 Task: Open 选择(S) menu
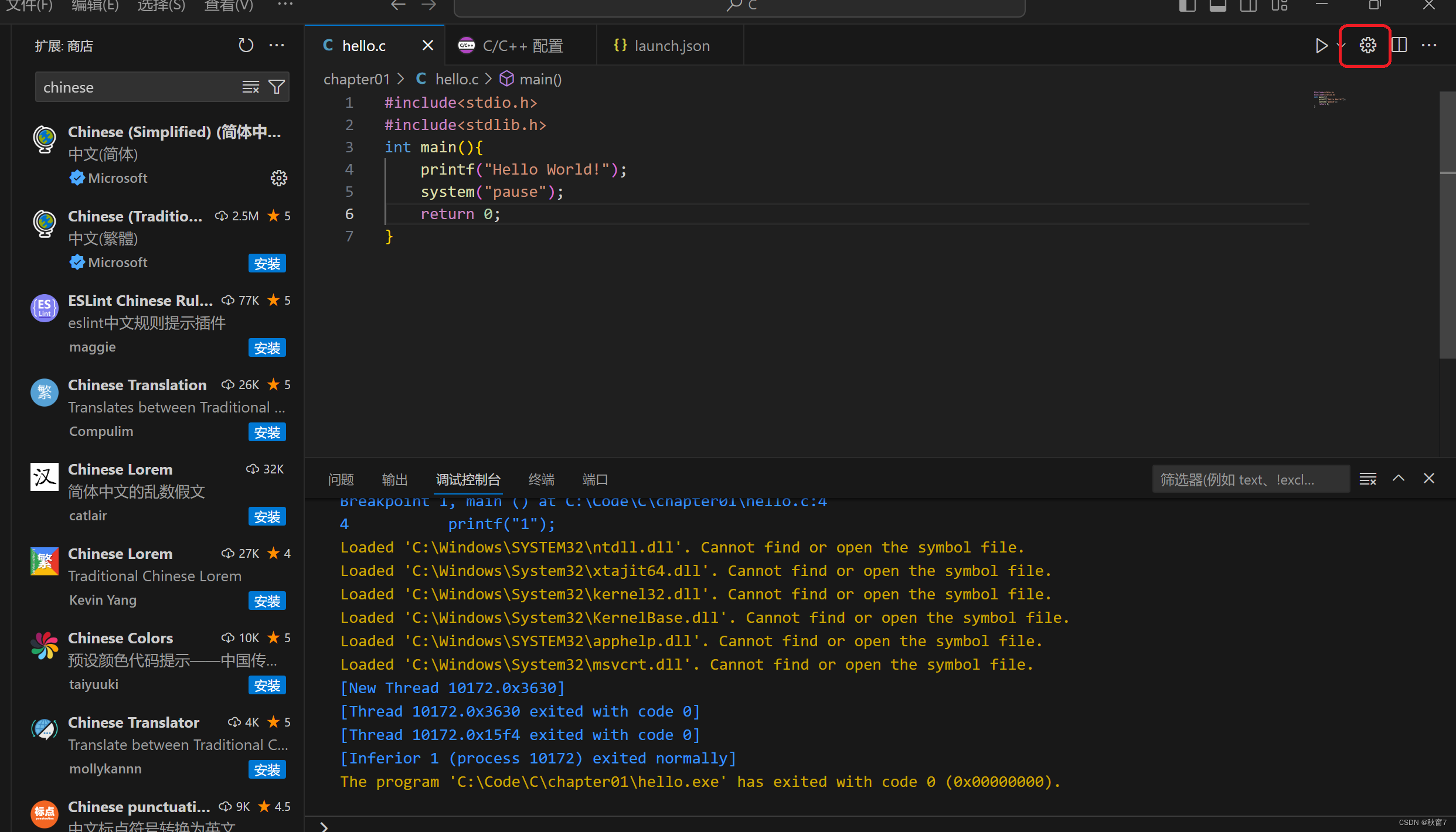pyautogui.click(x=161, y=6)
